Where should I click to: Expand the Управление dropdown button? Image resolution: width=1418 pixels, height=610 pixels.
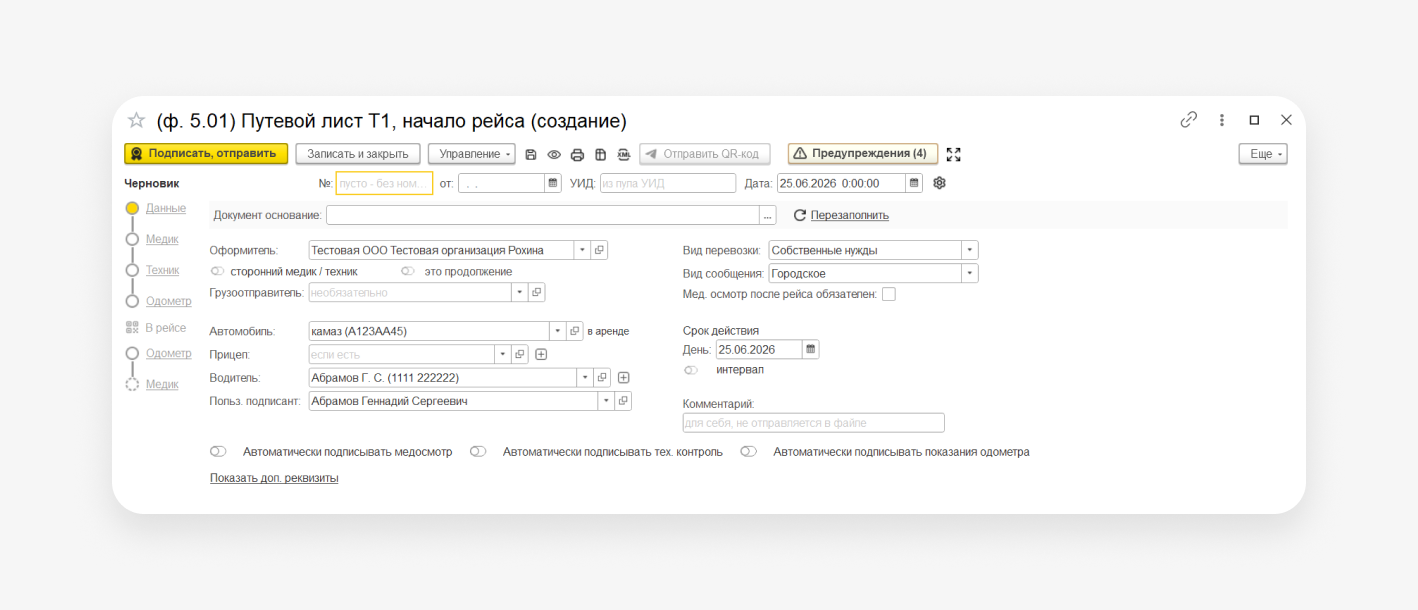coord(472,154)
